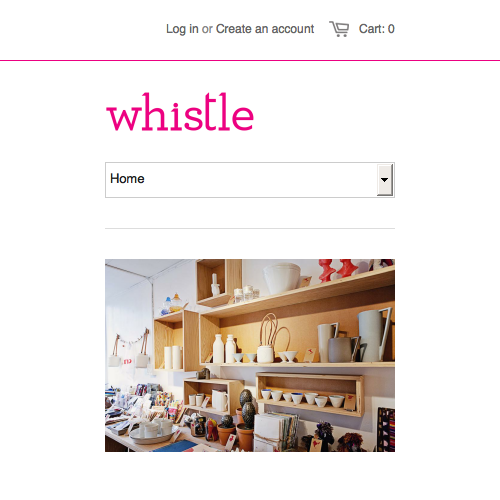Click the white milk bottles on the shelf

(x=224, y=349)
